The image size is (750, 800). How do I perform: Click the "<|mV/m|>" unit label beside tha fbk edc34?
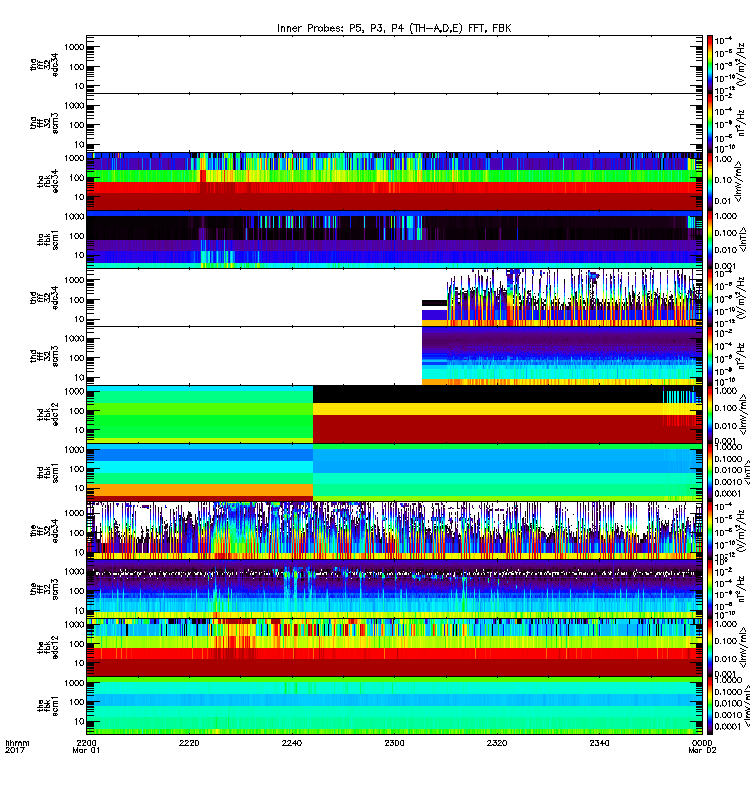point(740,182)
